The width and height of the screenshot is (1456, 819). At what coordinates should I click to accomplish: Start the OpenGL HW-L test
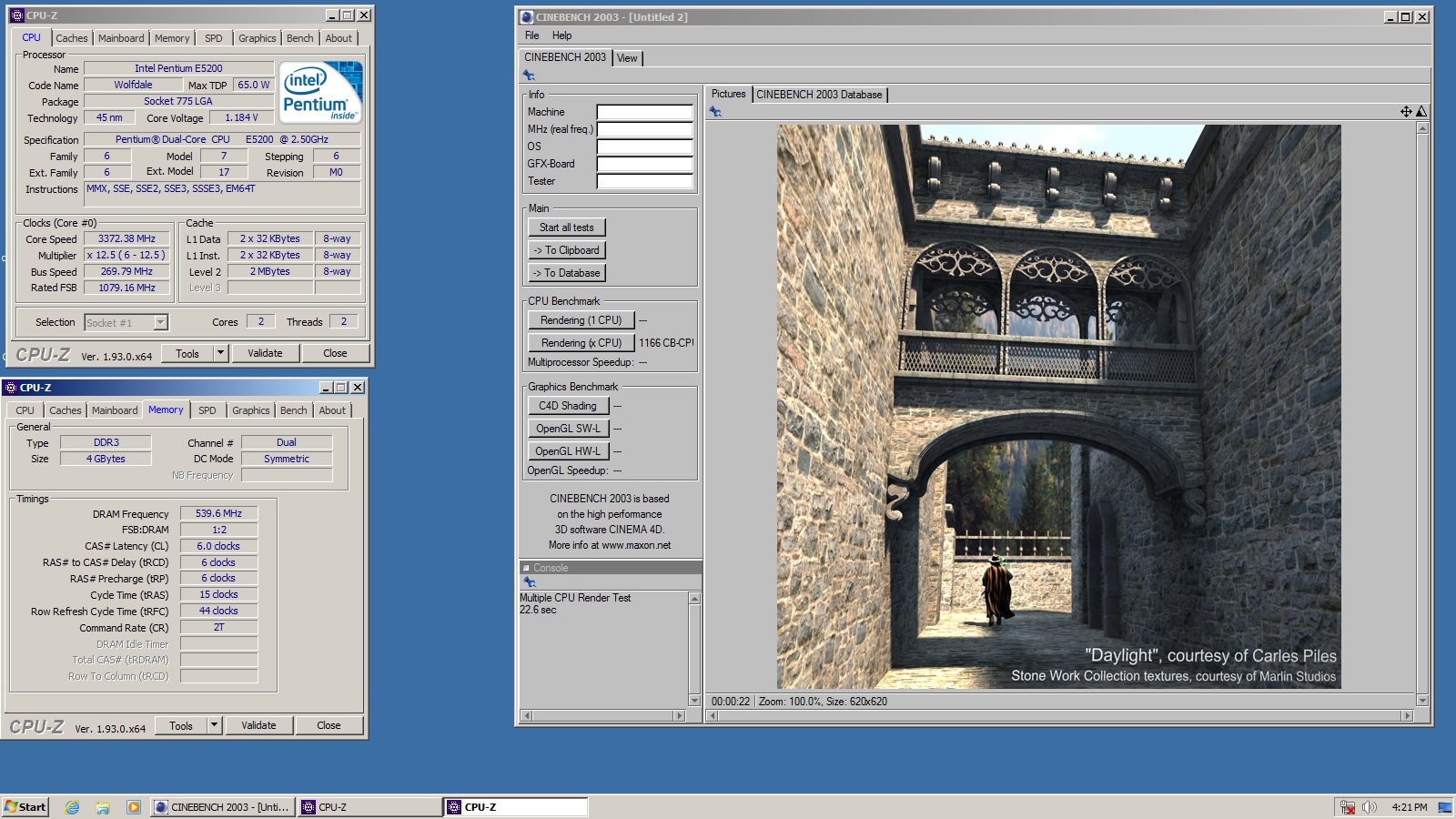568,451
